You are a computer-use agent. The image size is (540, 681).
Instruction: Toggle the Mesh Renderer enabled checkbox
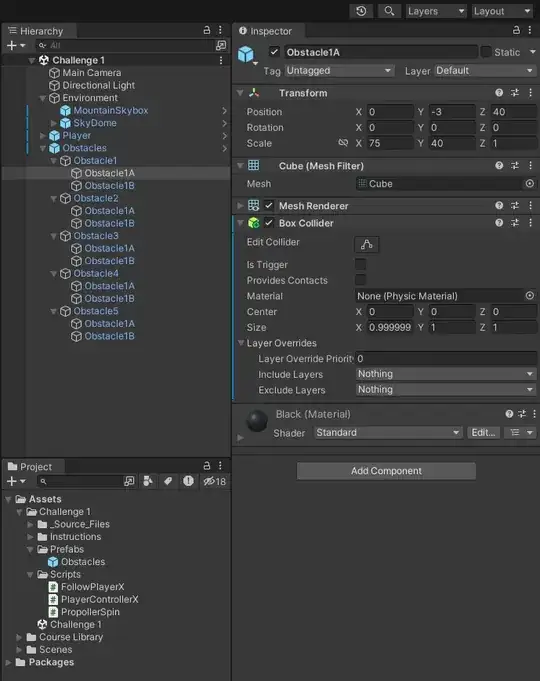pyautogui.click(x=269, y=205)
